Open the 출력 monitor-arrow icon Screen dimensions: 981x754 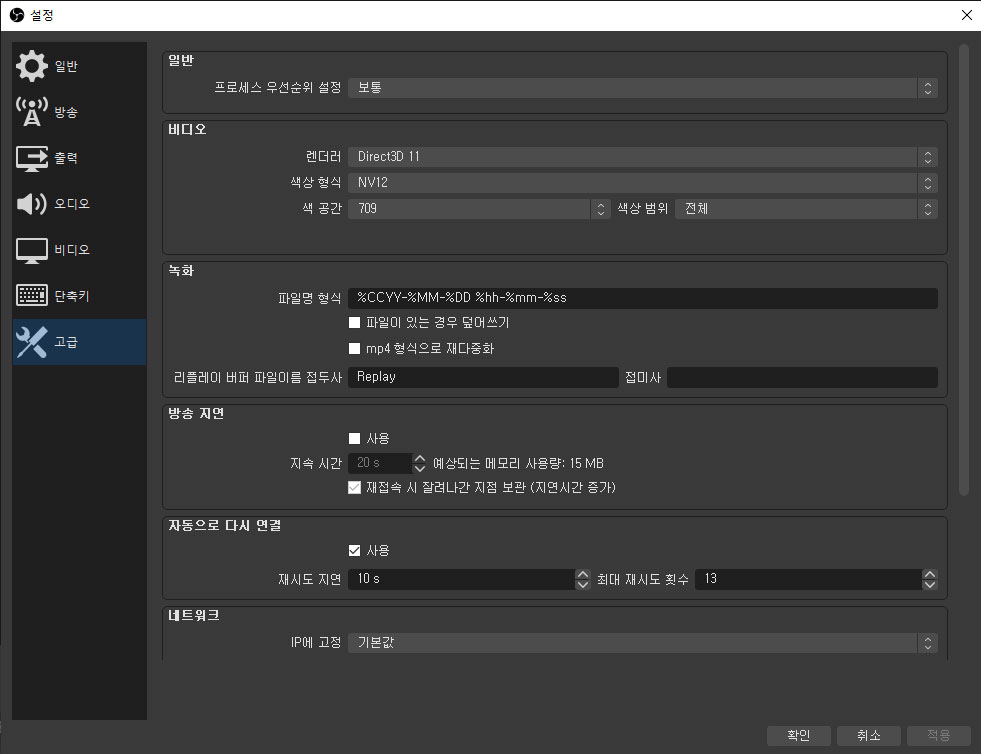(31, 158)
